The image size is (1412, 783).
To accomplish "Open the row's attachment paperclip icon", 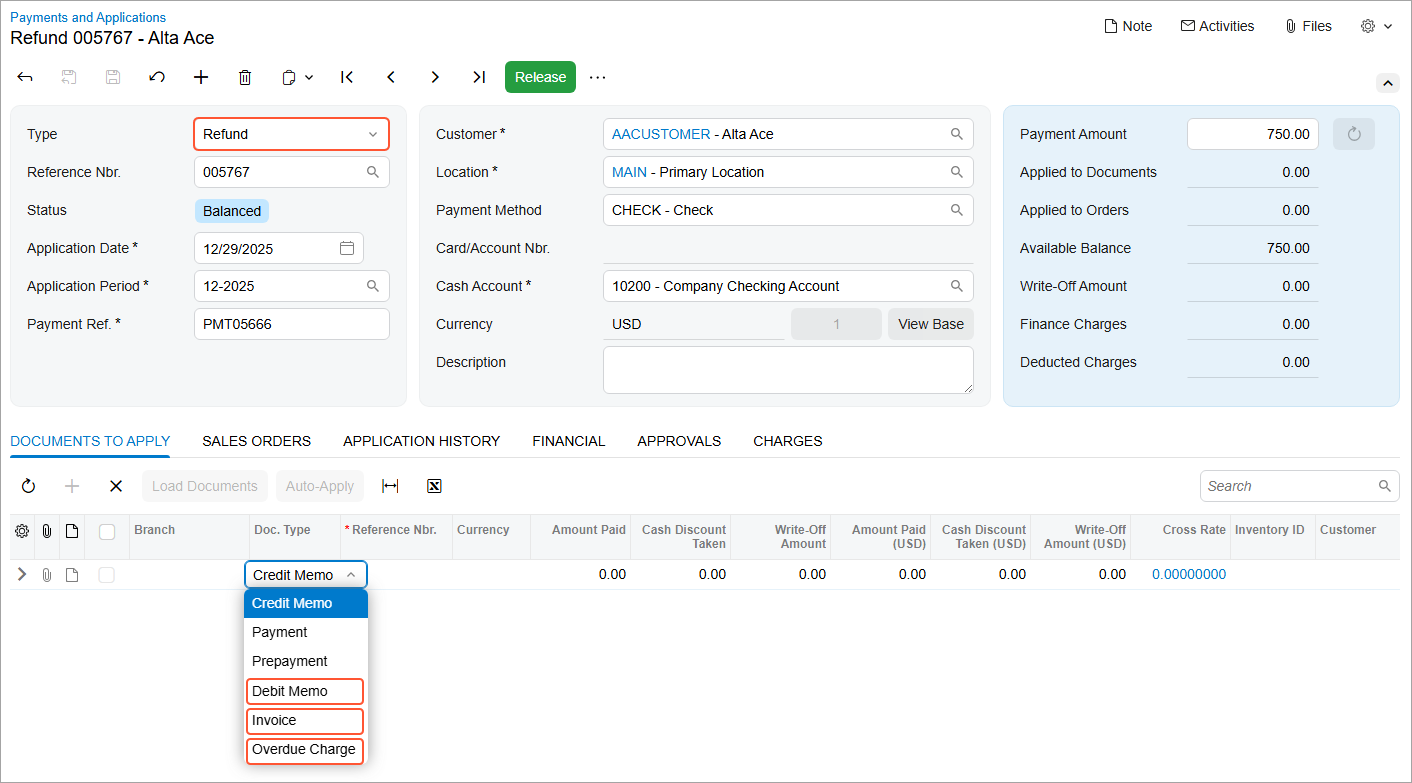I will 47,575.
